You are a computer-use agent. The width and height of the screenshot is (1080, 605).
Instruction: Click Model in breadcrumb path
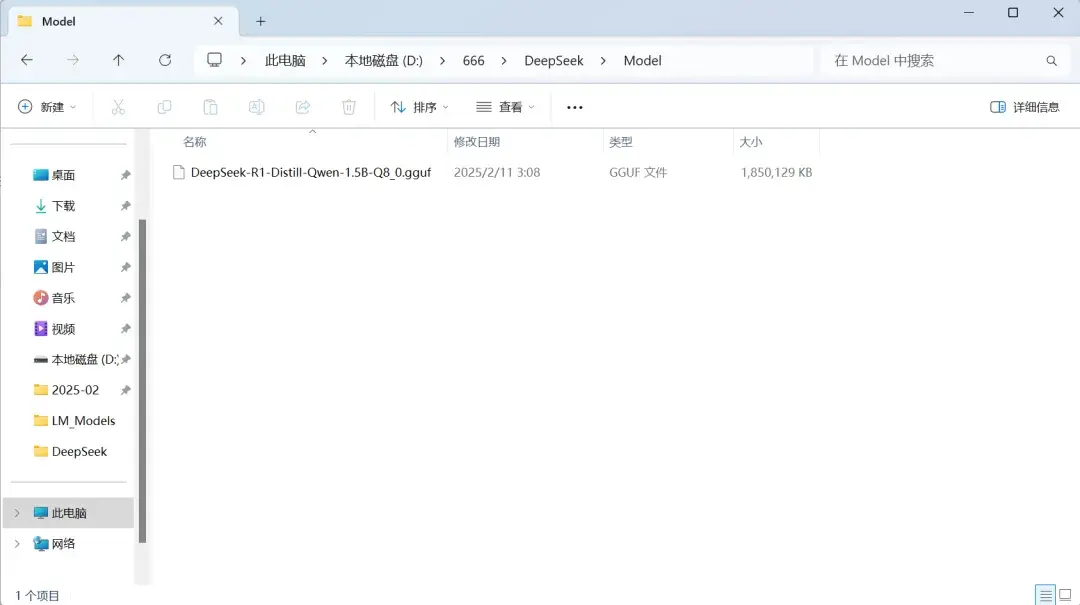(643, 61)
